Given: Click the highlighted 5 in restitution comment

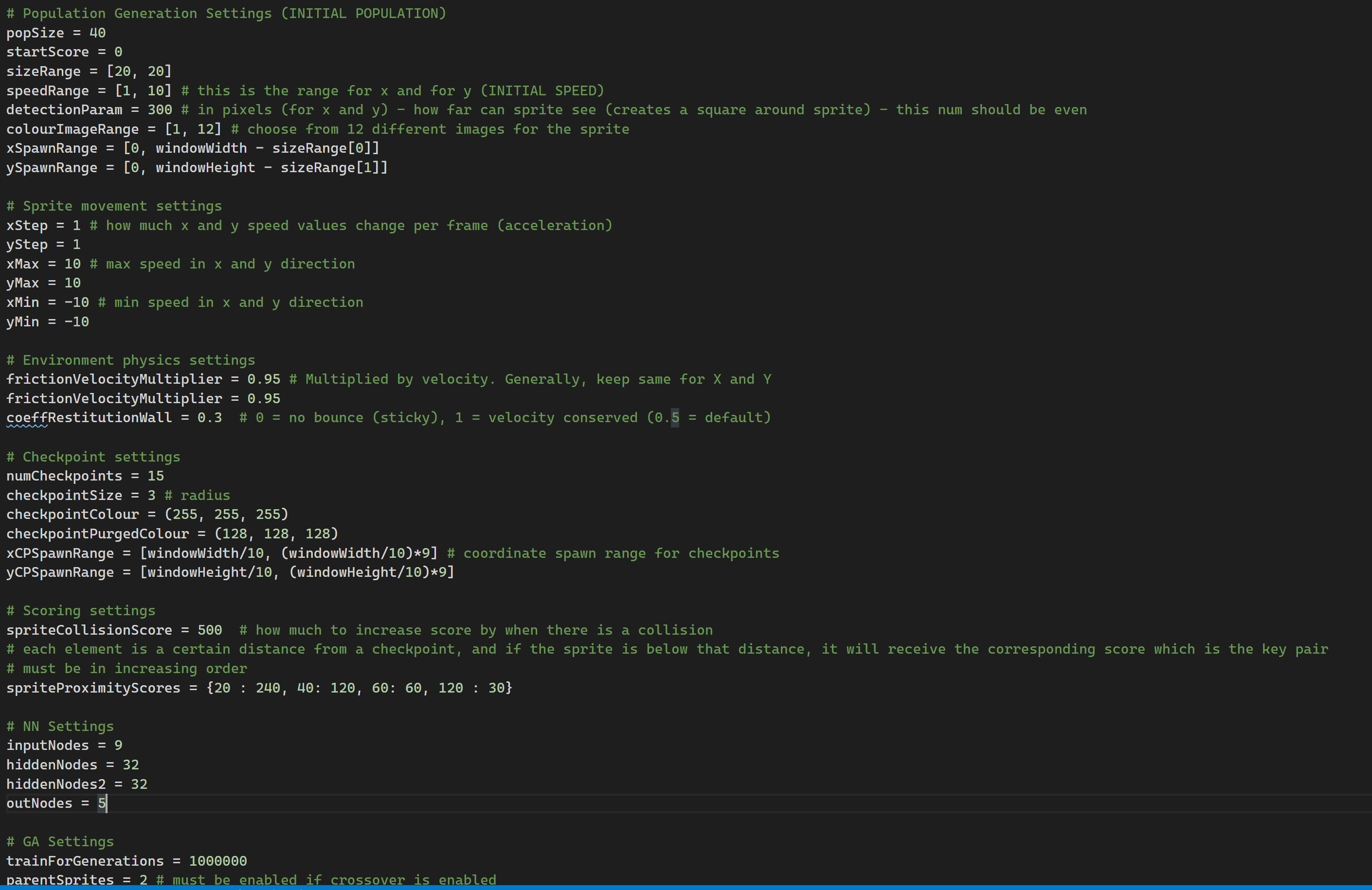Looking at the screenshot, I should pyautogui.click(x=674, y=417).
